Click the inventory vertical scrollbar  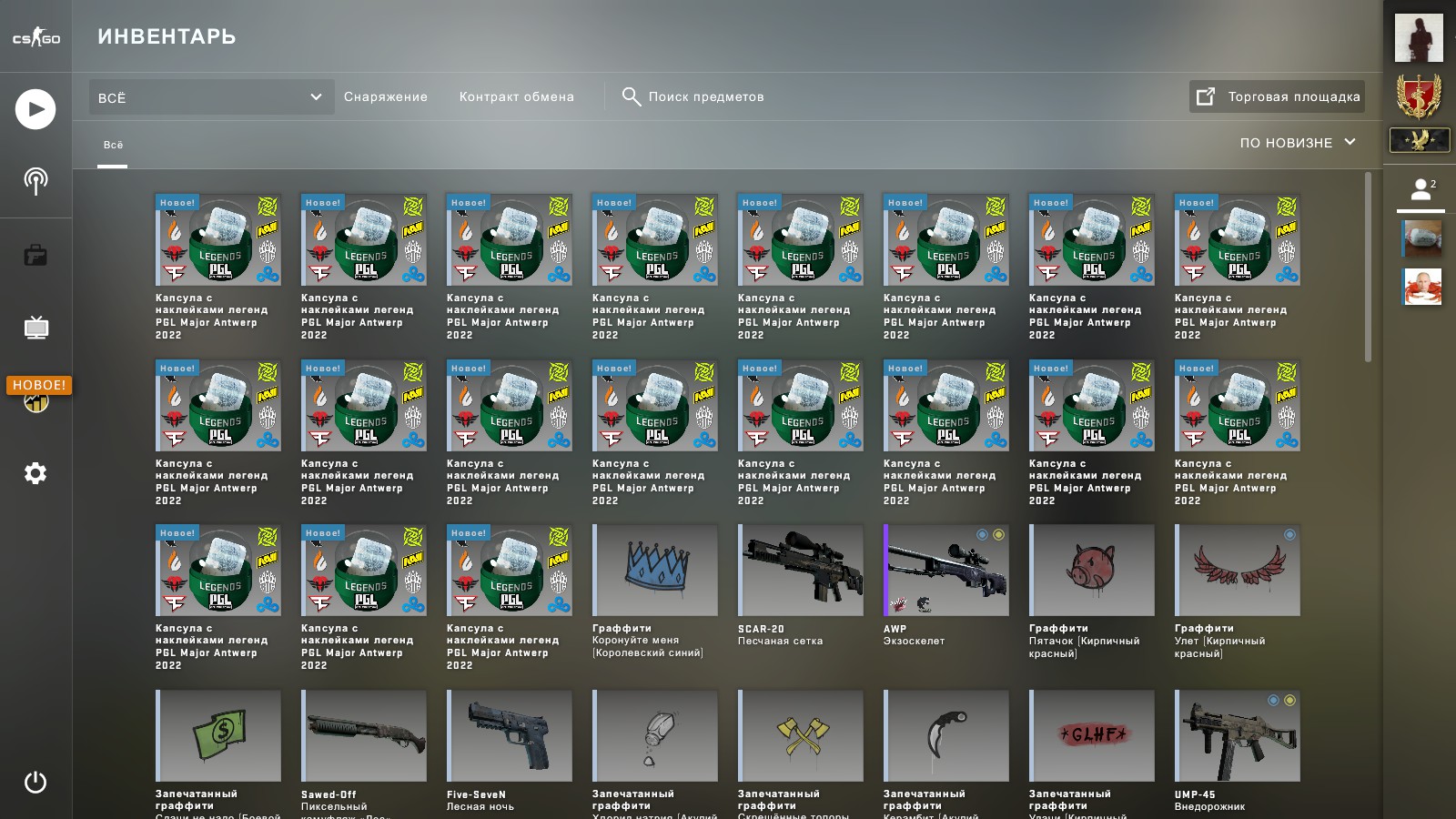(1368, 268)
